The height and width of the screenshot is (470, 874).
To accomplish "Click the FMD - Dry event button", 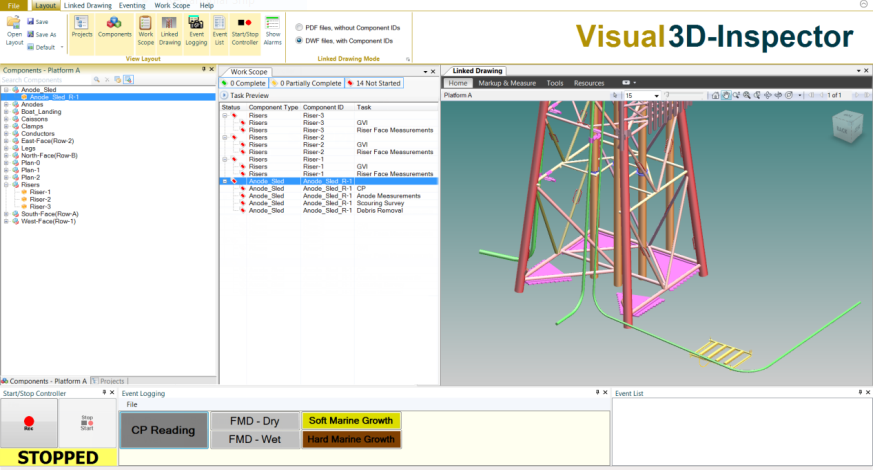I will click(x=255, y=421).
